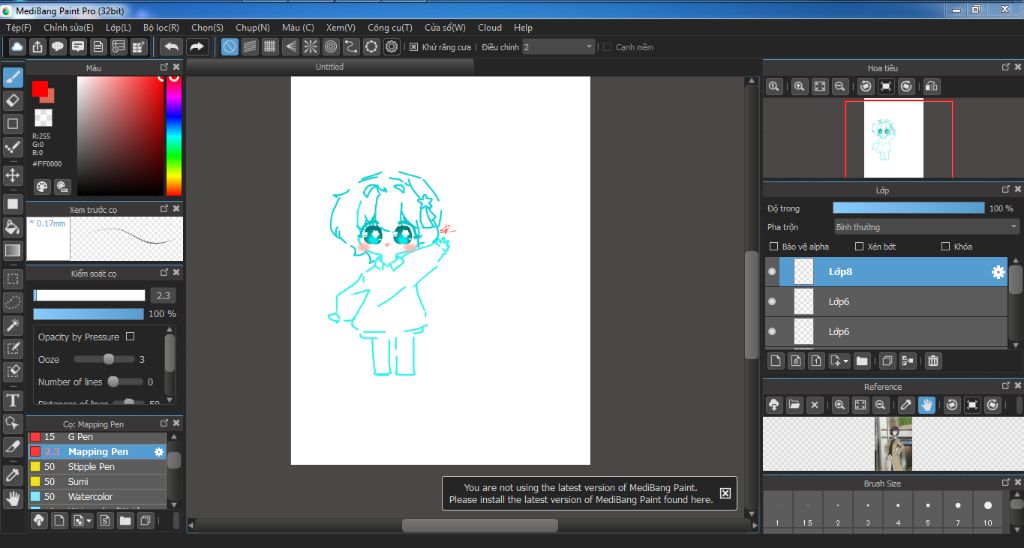
Task: Toggle Cạnh mềm checkbox
Action: coord(607,47)
